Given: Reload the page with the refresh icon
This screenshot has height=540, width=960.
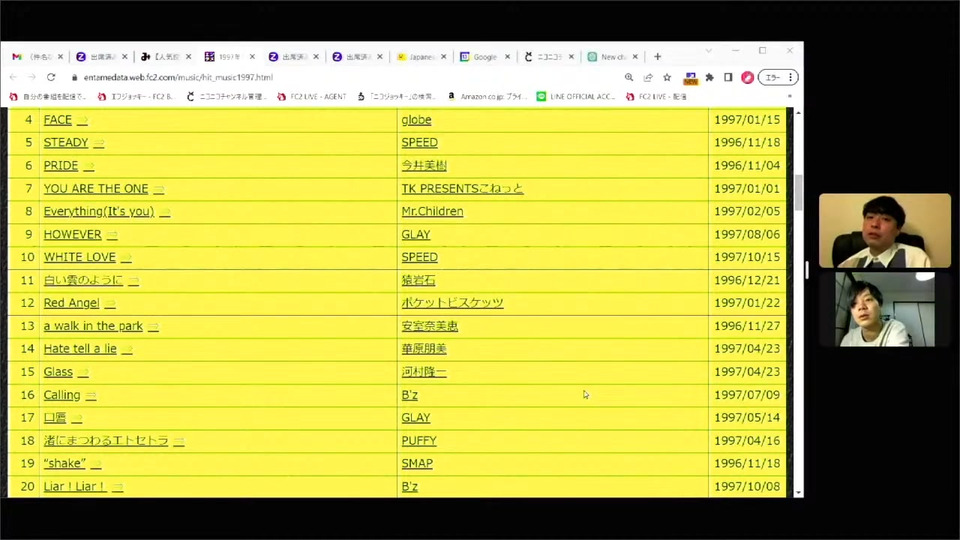Looking at the screenshot, I should pos(51,77).
